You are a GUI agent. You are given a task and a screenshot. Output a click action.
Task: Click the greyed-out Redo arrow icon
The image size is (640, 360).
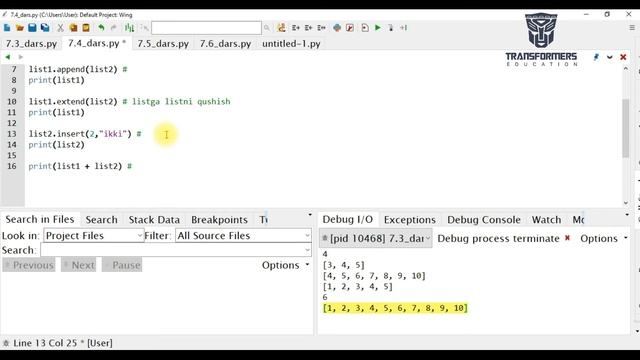[x=114, y=28]
